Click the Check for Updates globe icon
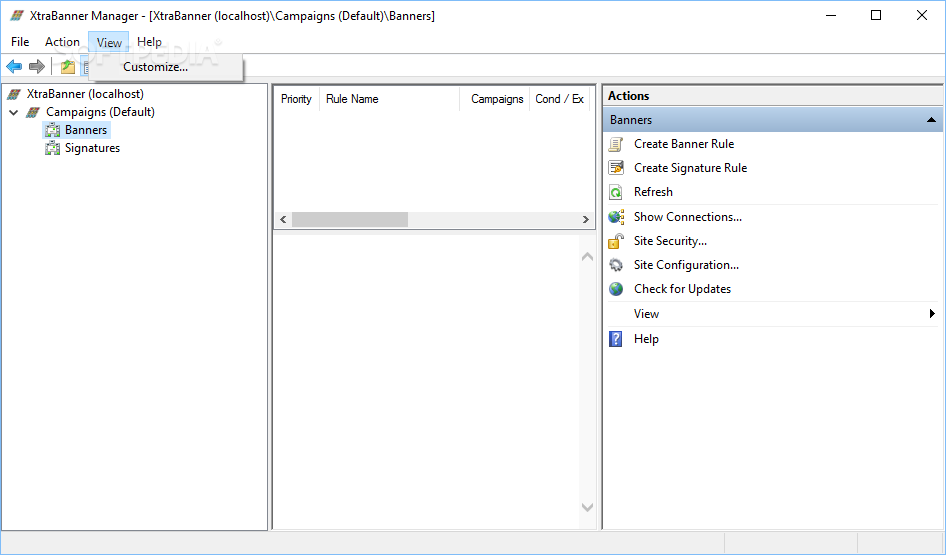 pyautogui.click(x=615, y=289)
